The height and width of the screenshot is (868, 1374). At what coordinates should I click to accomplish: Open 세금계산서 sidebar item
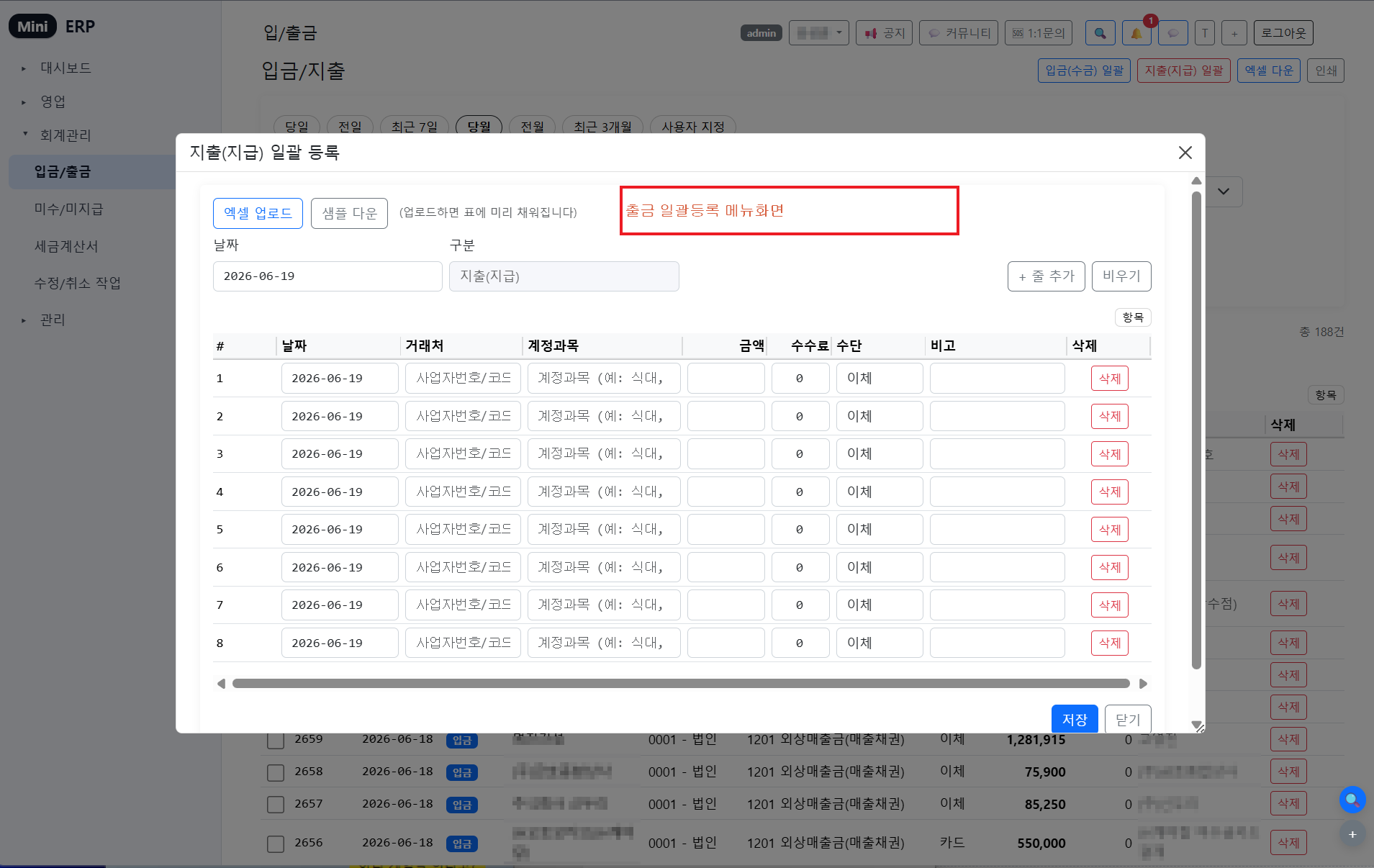click(x=66, y=247)
